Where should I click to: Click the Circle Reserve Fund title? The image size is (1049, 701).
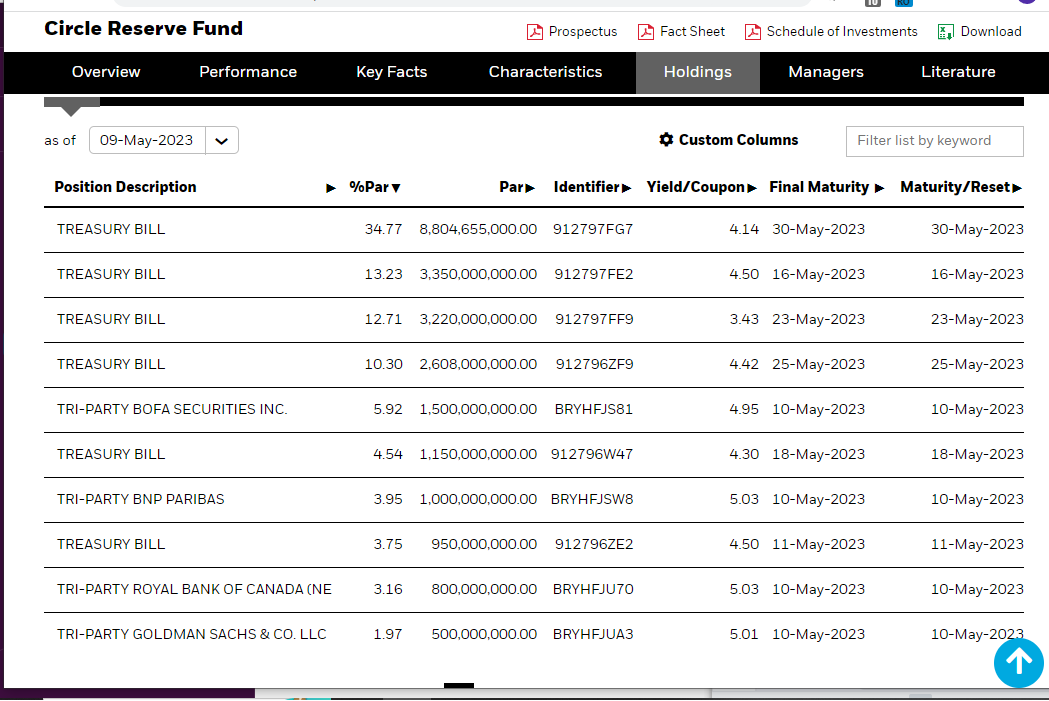tap(143, 29)
